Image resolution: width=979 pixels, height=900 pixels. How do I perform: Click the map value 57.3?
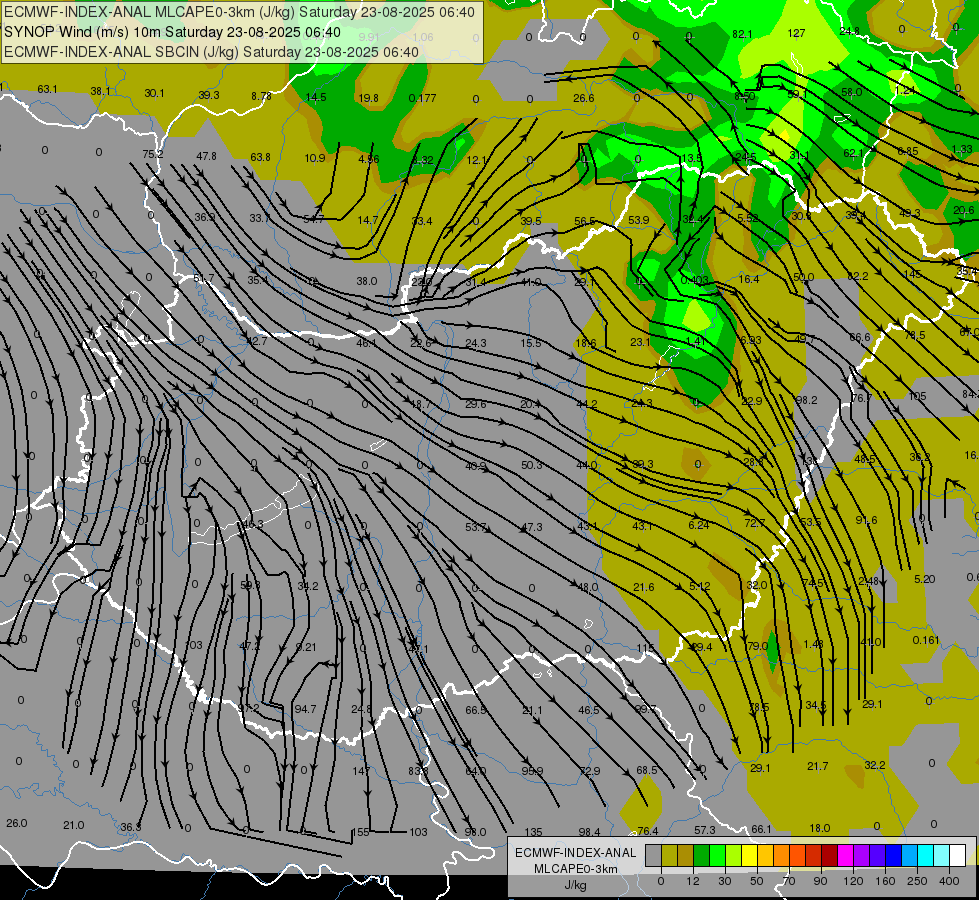coord(704,830)
